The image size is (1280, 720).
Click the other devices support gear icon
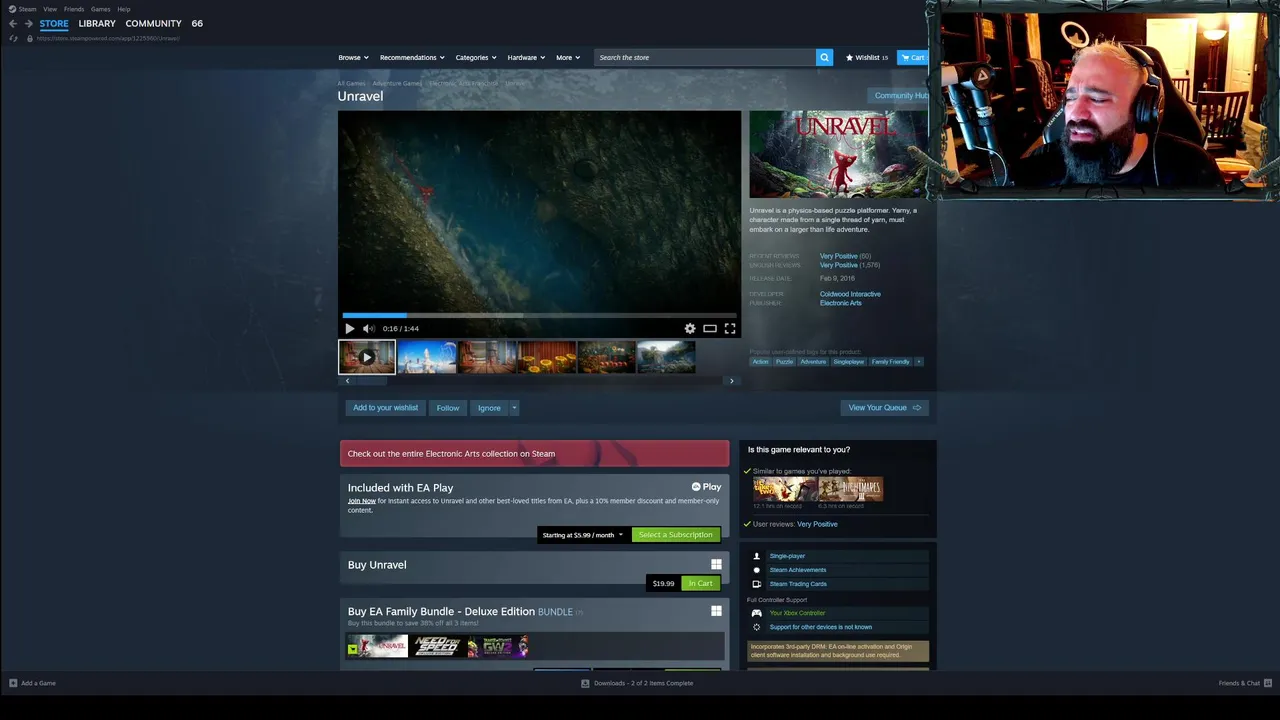[x=756, y=627]
